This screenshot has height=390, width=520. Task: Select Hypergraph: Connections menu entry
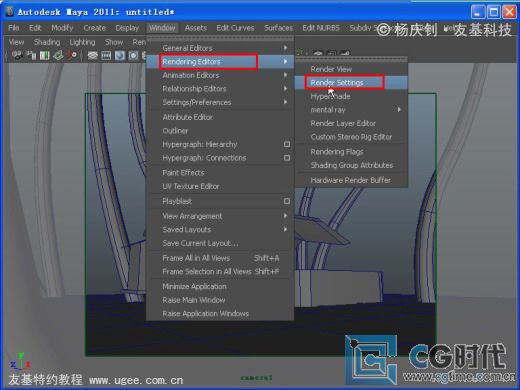pos(204,158)
